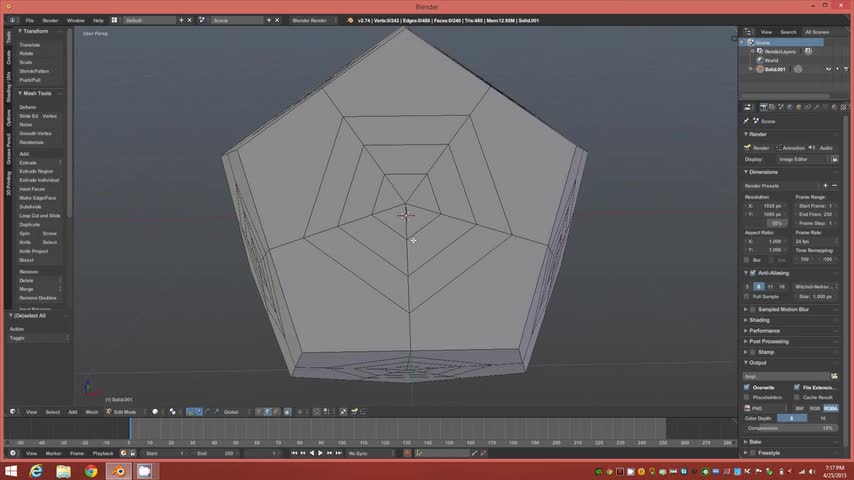Open the Blender Render engine dropdown
The width and height of the screenshot is (854, 480).
[x=313, y=20]
